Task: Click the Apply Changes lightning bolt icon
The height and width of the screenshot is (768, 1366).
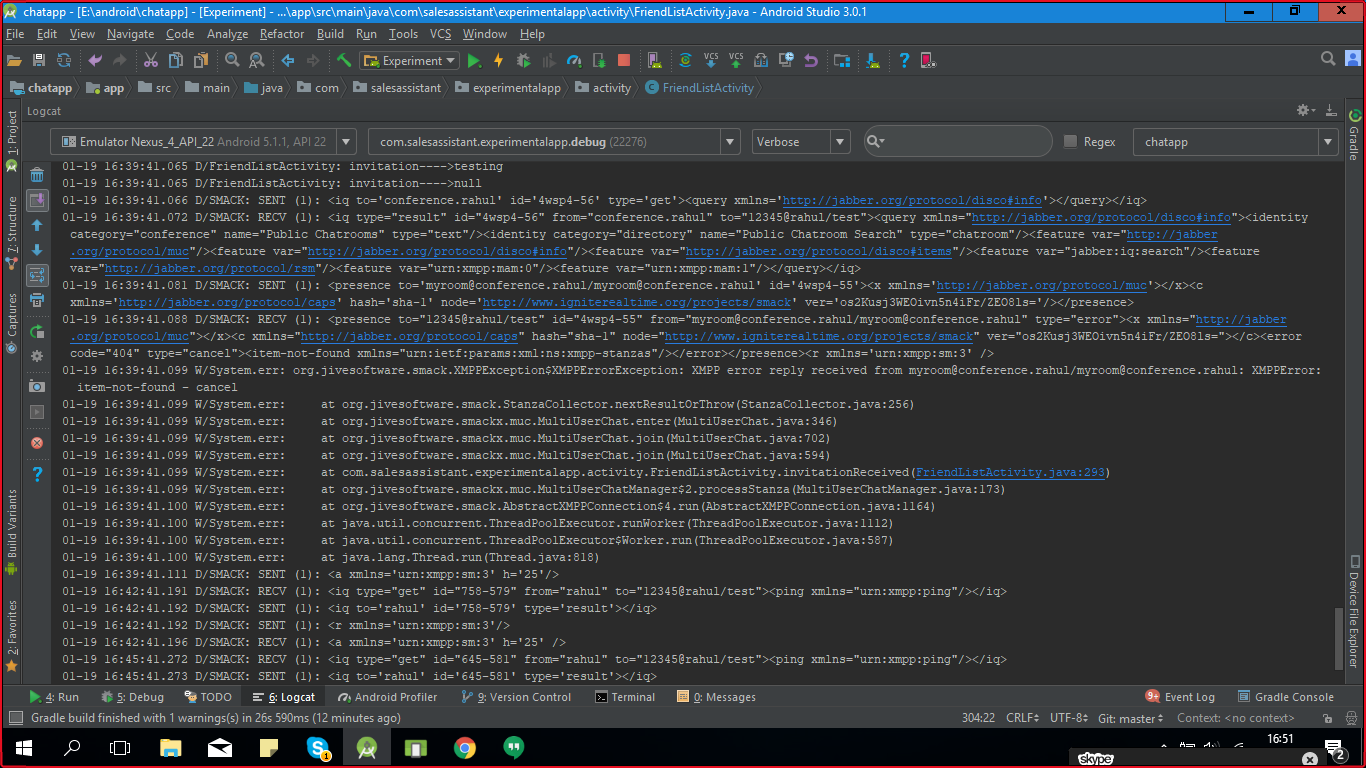Action: [498, 61]
